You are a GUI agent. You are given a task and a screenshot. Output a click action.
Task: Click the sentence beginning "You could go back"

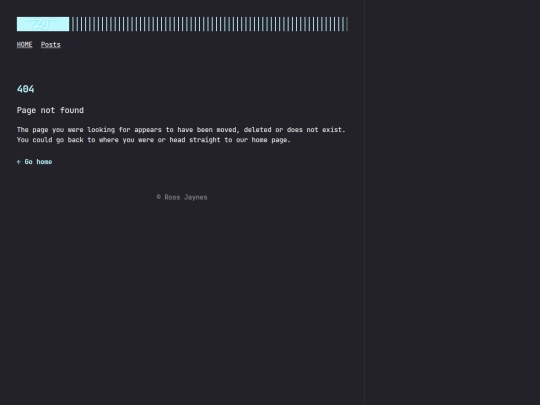point(154,140)
